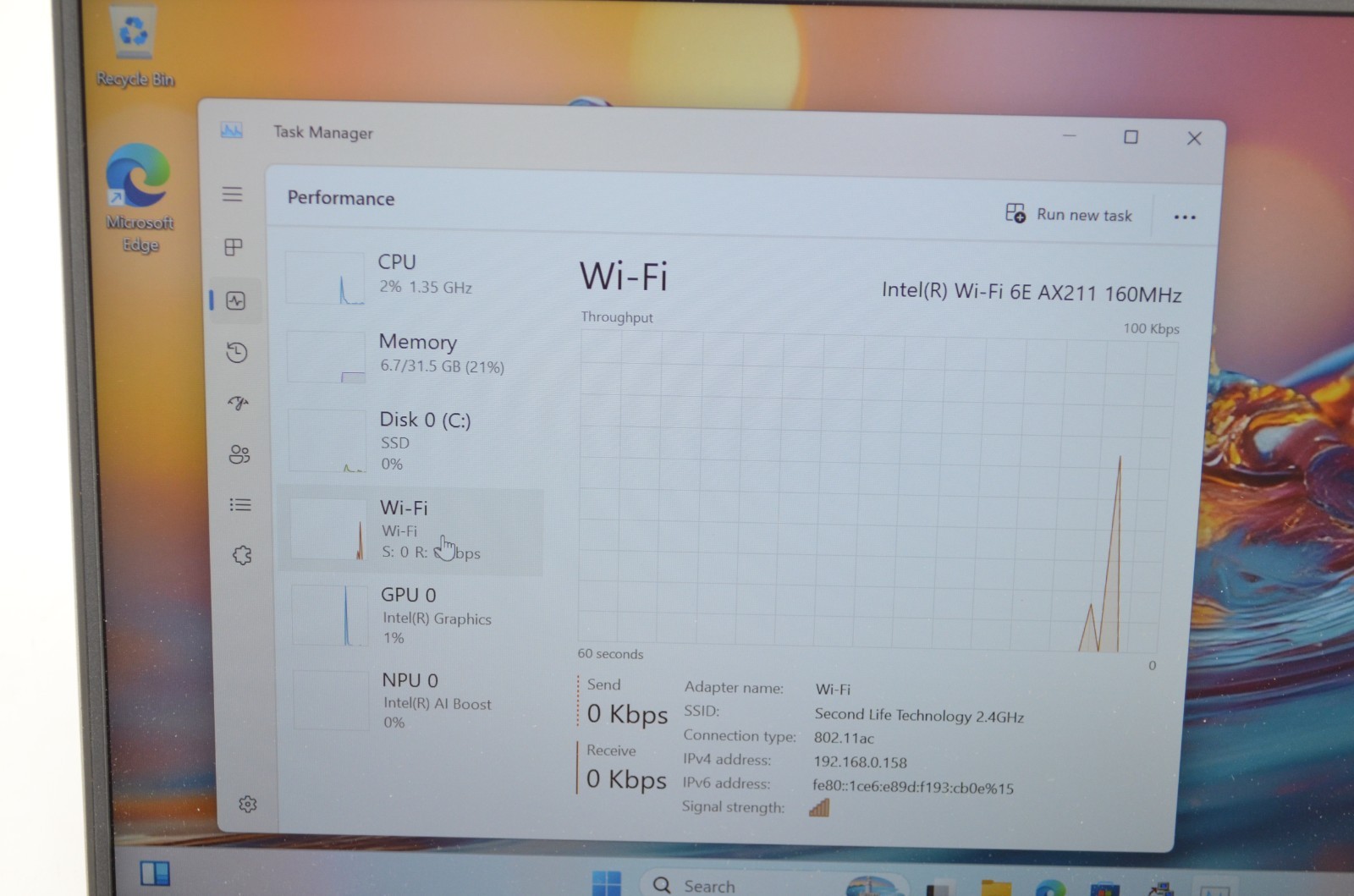The height and width of the screenshot is (896, 1354).
Task: Open the Processes page icon in sidebar
Action: click(234, 247)
